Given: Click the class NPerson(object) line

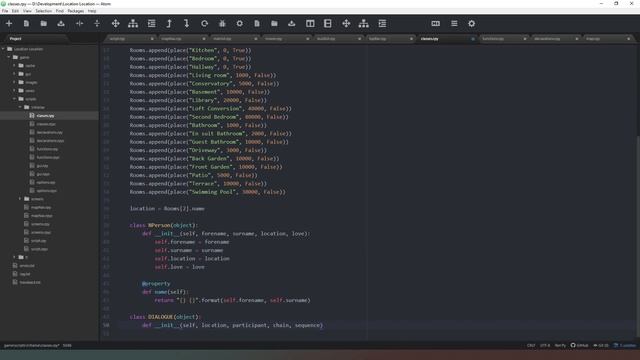Looking at the screenshot, I should point(164,225).
